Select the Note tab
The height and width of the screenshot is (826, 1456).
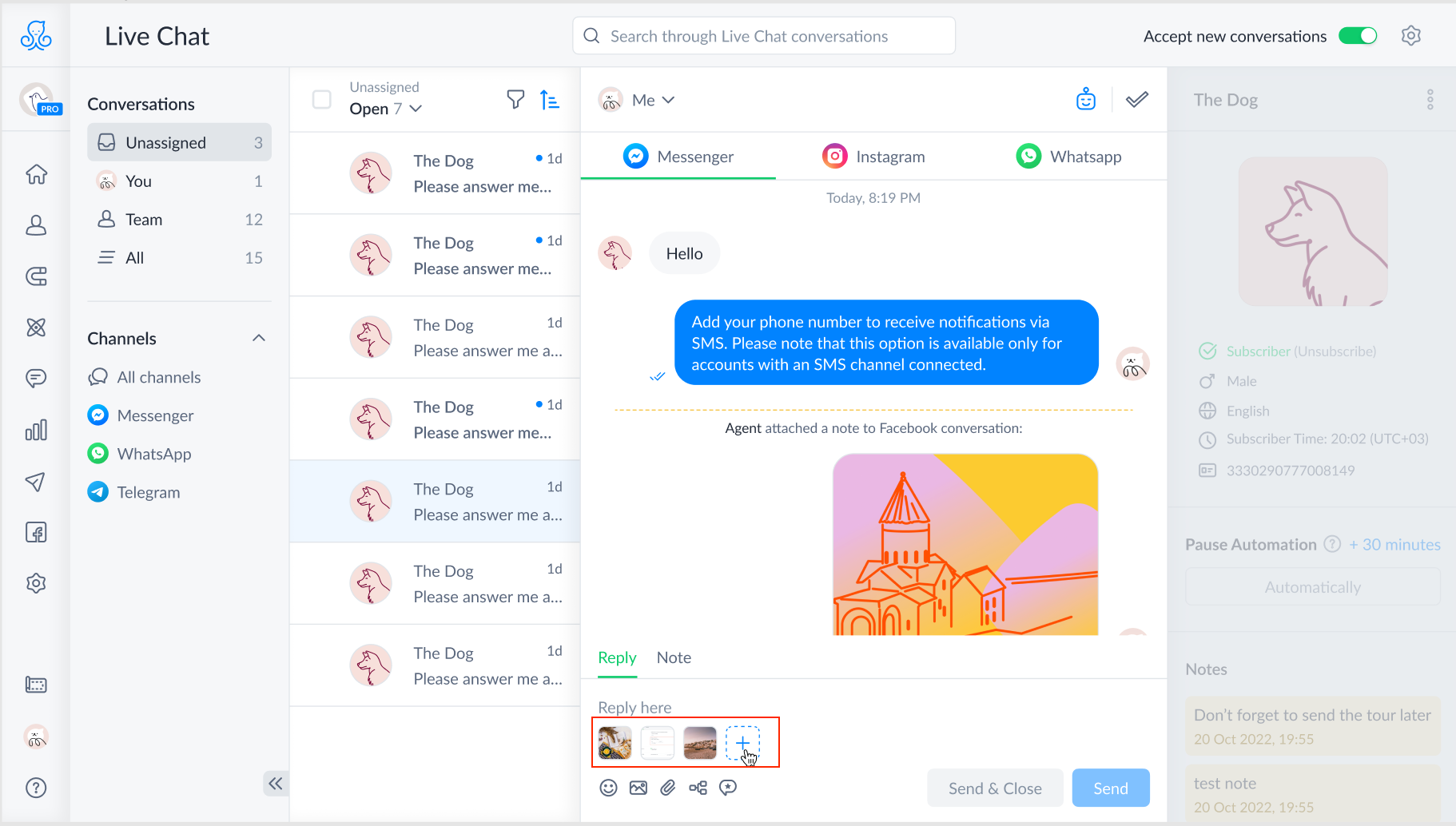point(674,657)
